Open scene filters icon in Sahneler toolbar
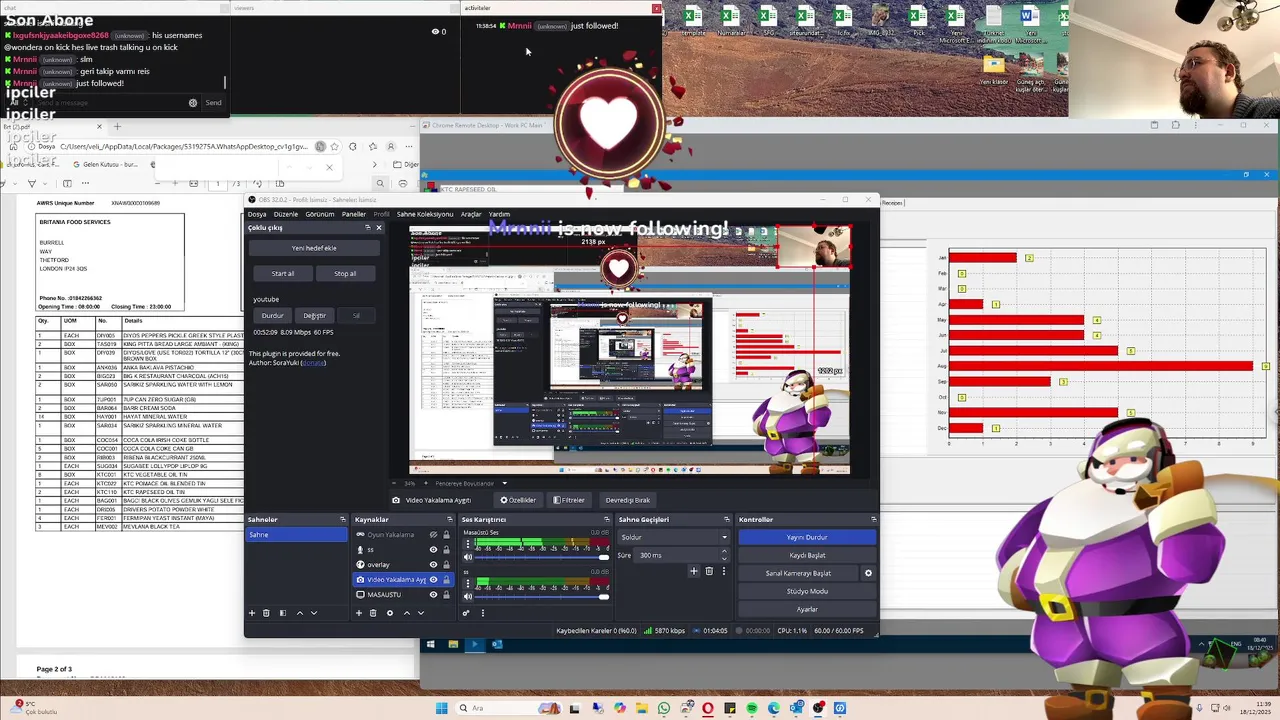Screen dimensions: 1280x720 pos(282,613)
